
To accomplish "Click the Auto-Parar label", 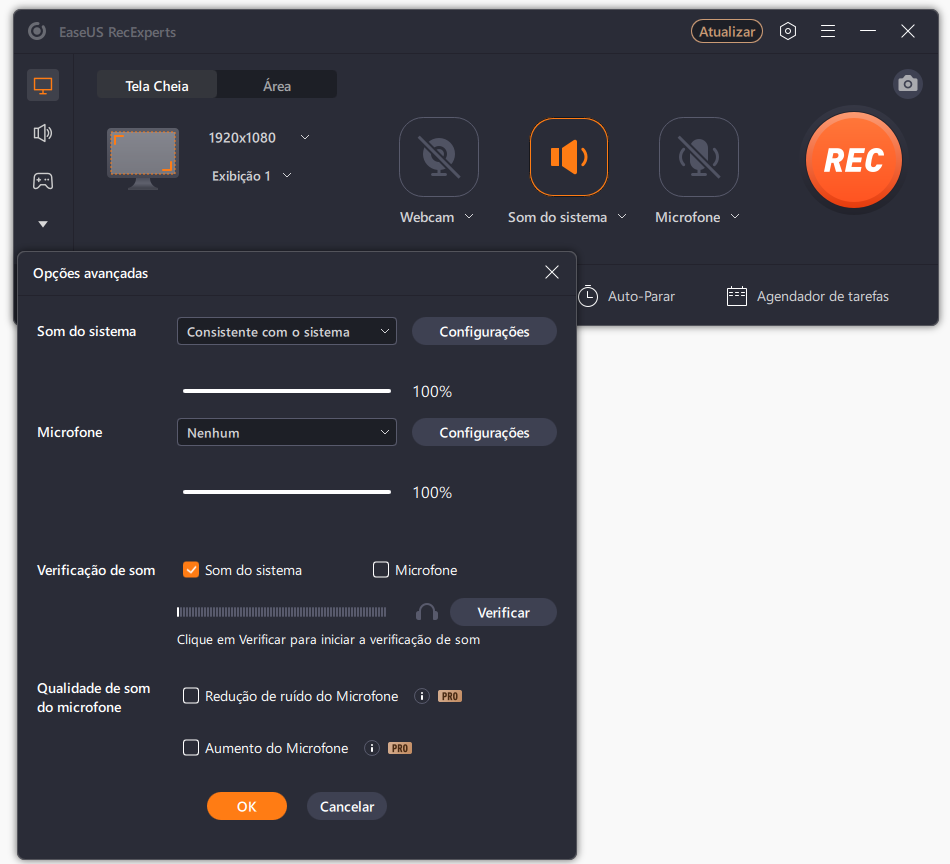I will point(641,296).
